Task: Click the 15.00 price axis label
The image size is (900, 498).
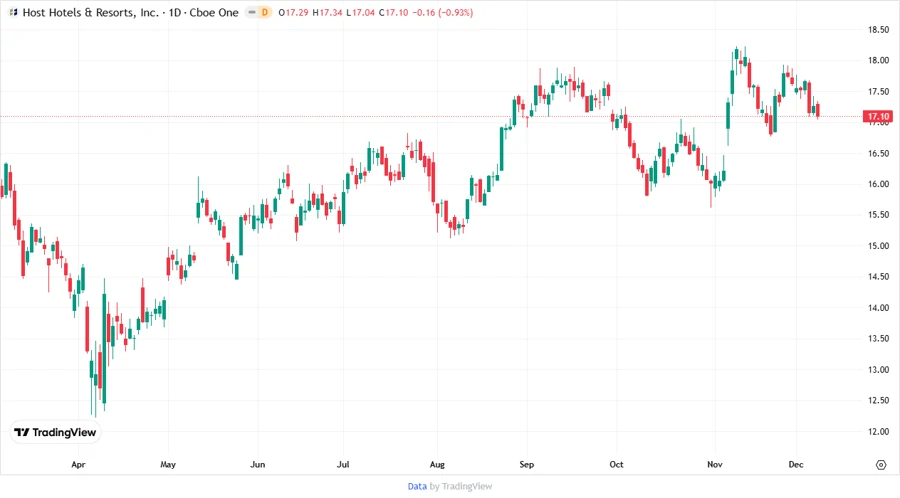Action: point(878,246)
